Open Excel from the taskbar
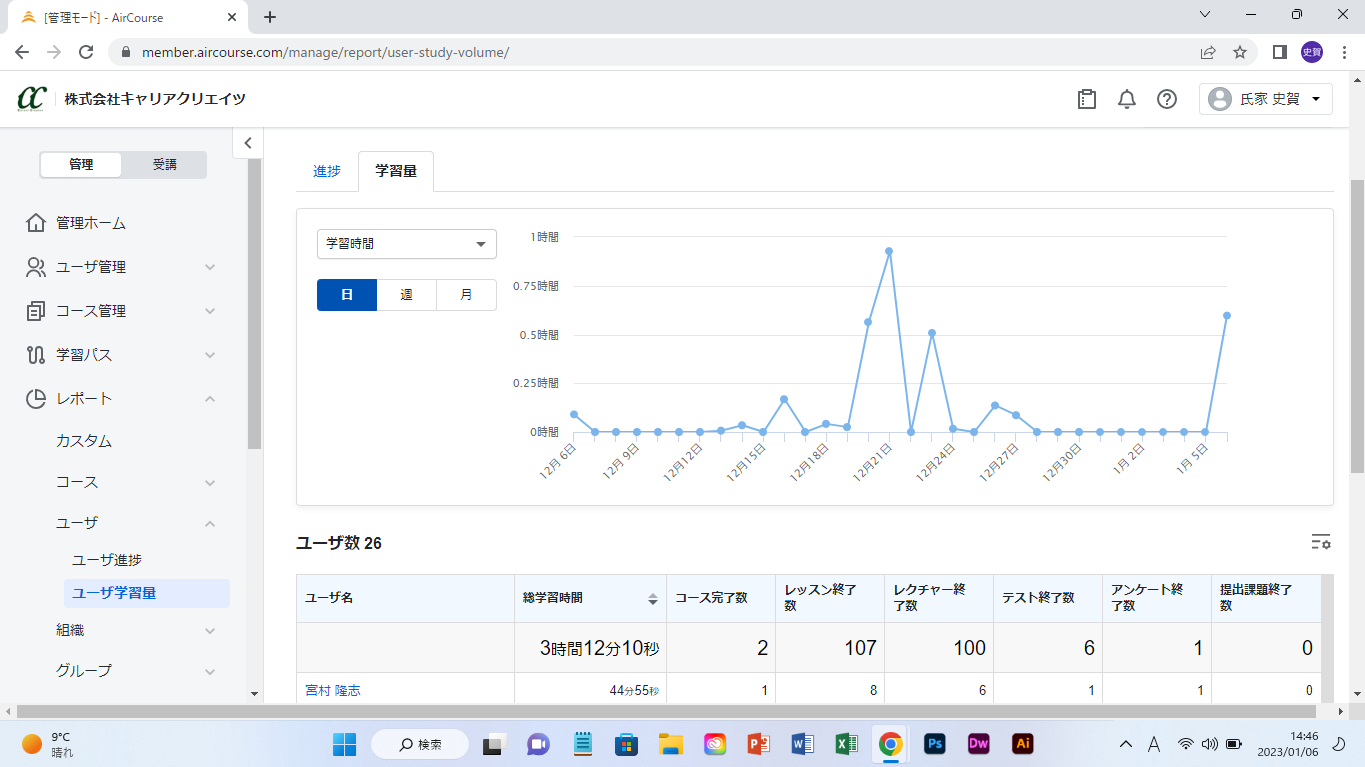Viewport: 1365px width, 767px height. [846, 744]
